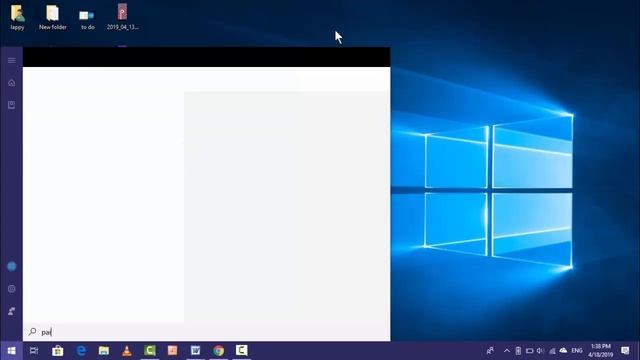
Task: Open the network status tray icon
Action: tap(552, 351)
